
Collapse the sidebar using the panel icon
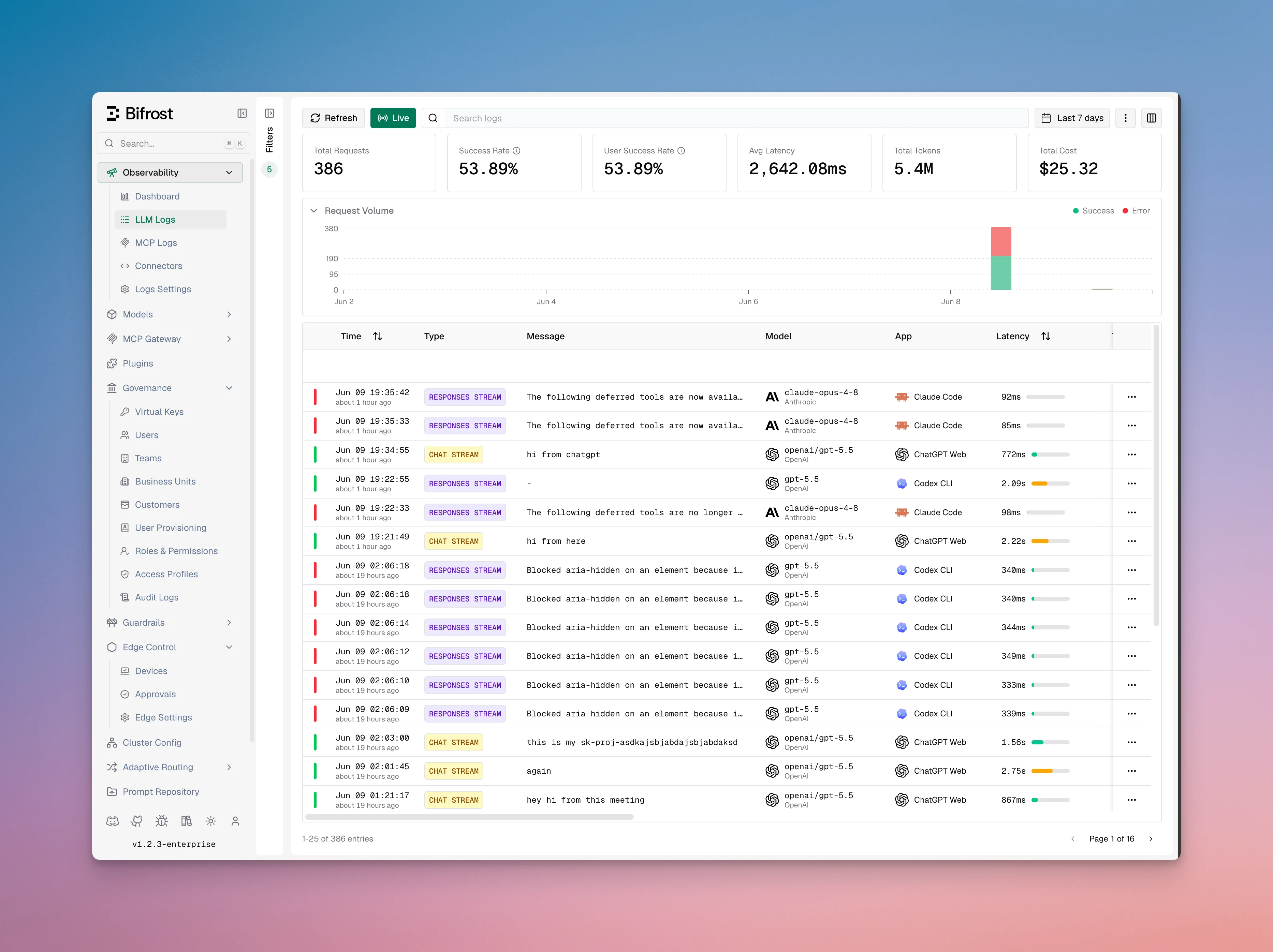(242, 113)
